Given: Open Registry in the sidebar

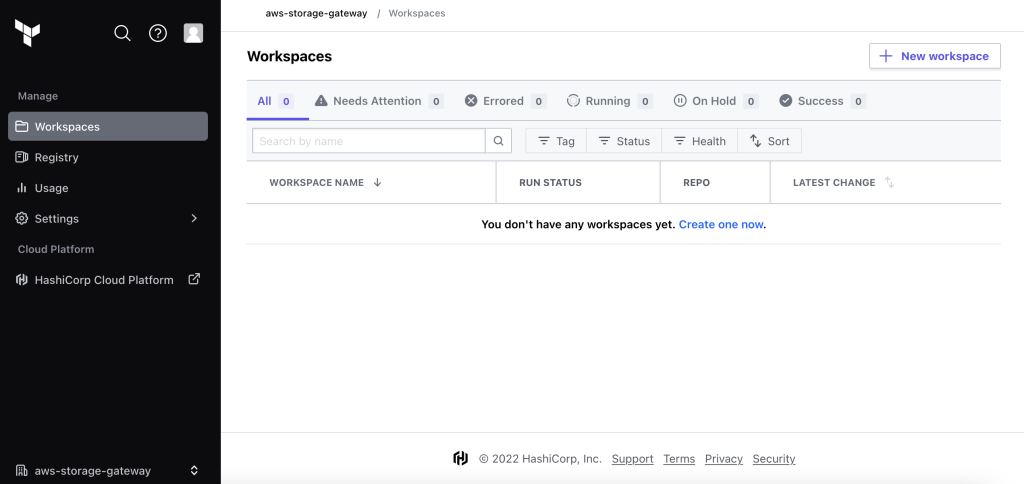Looking at the screenshot, I should click(x=108, y=157).
